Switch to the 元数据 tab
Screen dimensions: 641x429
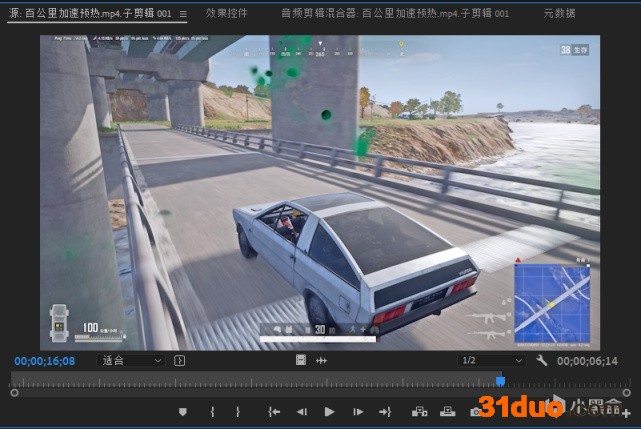click(559, 14)
